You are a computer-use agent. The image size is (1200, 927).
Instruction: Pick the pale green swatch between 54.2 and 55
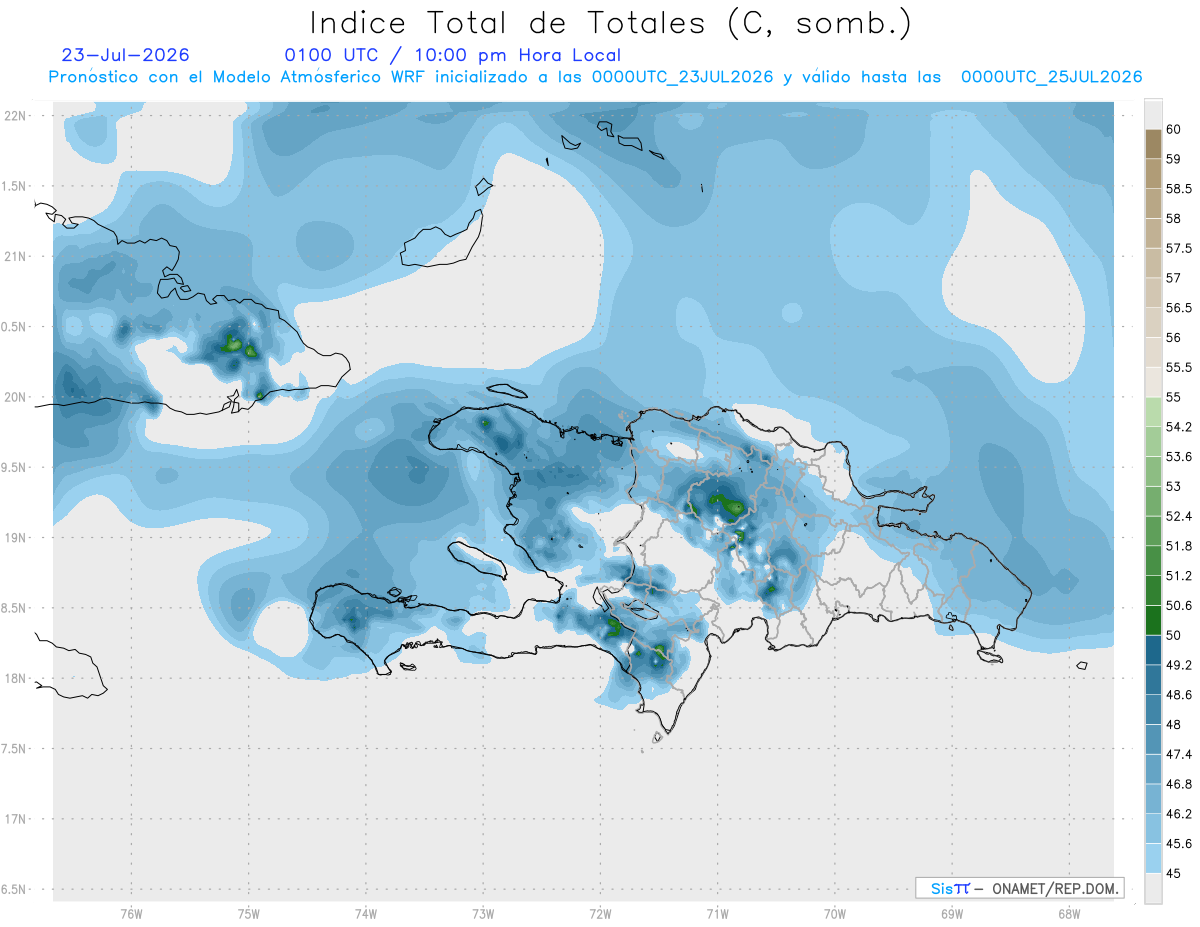pyautogui.click(x=1153, y=412)
